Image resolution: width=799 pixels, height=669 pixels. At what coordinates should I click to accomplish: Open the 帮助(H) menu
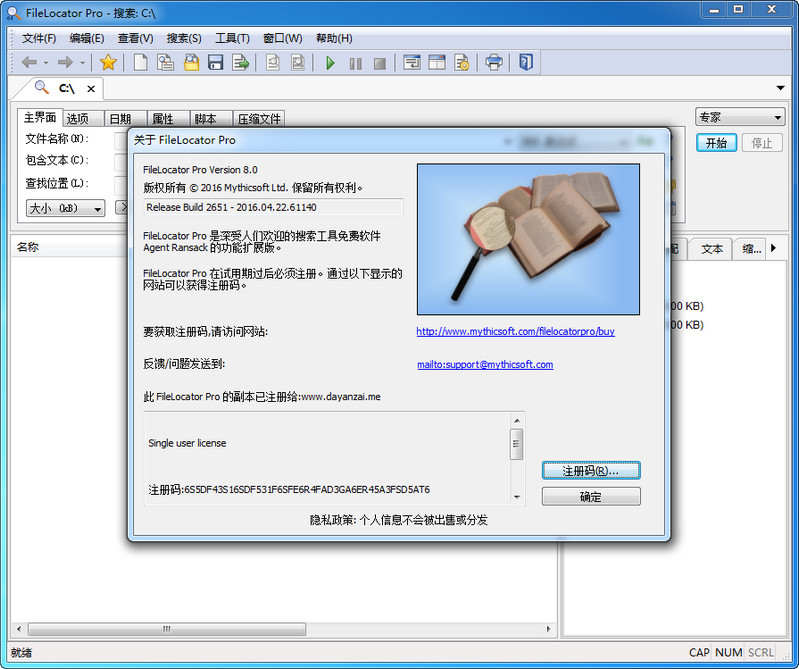(x=334, y=38)
